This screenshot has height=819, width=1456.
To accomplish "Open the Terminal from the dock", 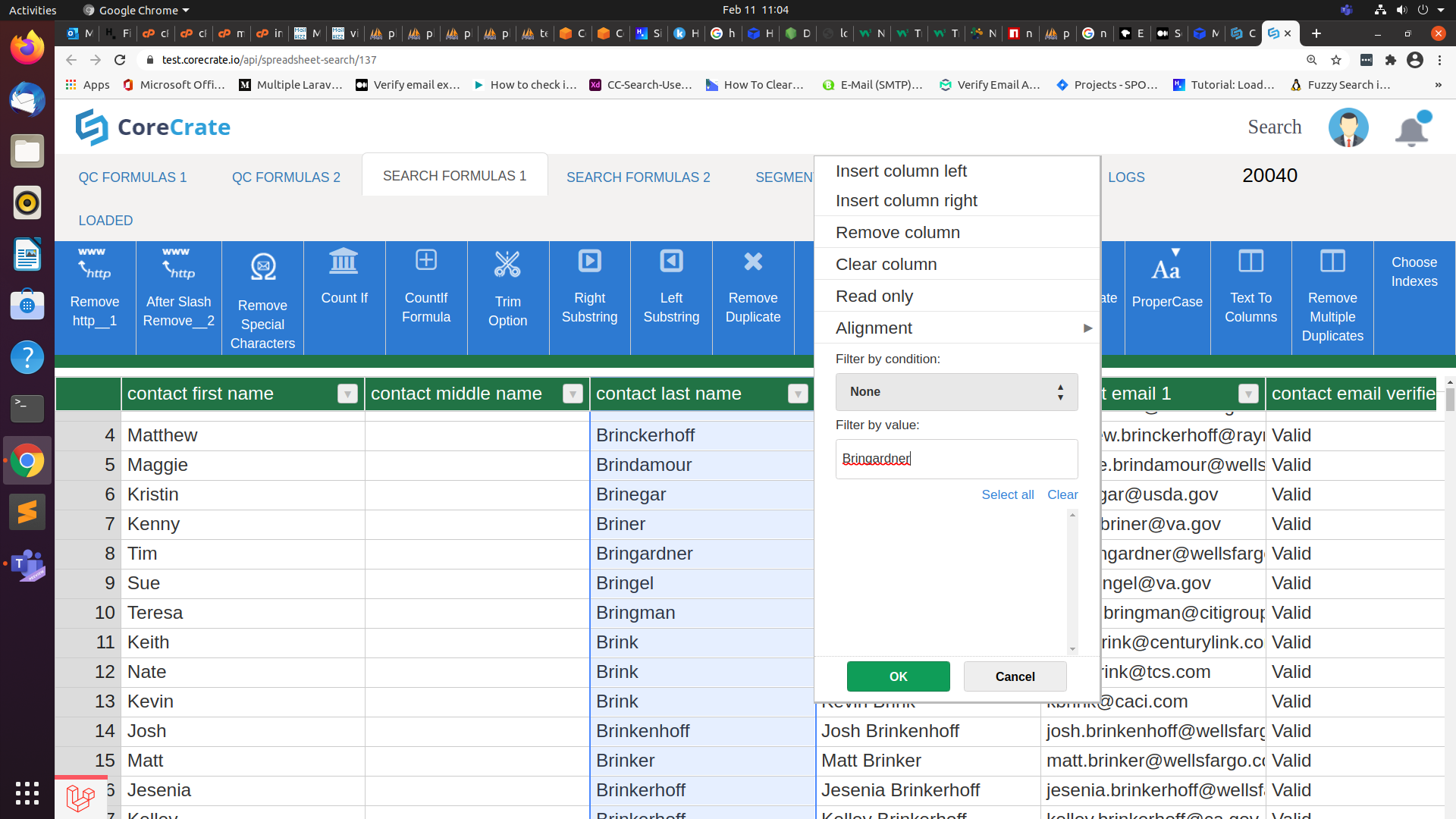I will pyautogui.click(x=27, y=409).
